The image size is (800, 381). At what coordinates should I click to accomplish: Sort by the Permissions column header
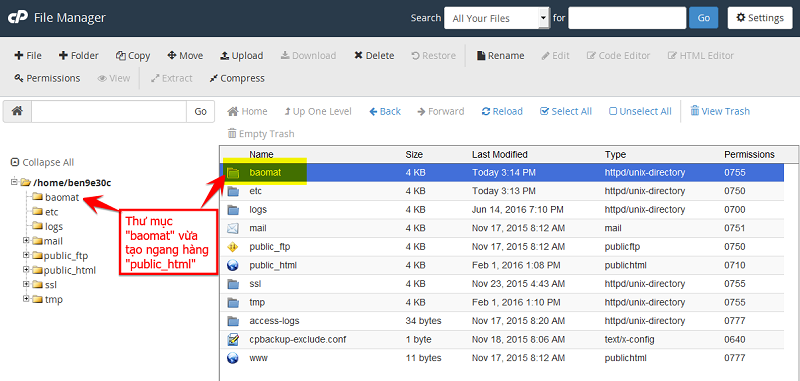pyautogui.click(x=749, y=154)
